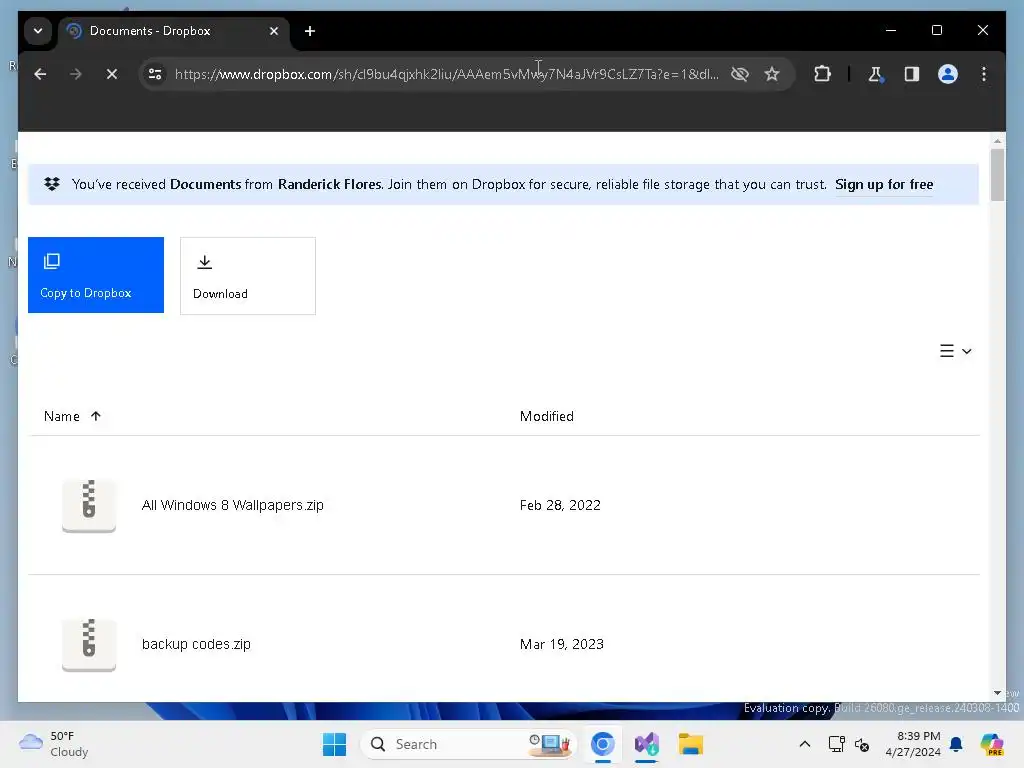This screenshot has height=768, width=1024.
Task: Click the taskbar Search box
Action: point(468,744)
